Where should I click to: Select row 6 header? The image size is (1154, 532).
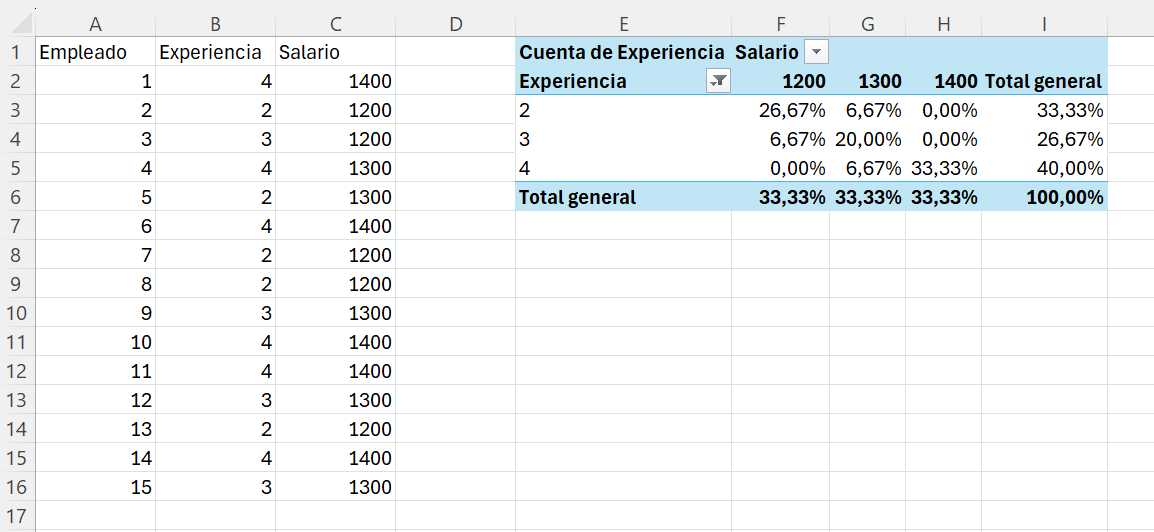17,197
